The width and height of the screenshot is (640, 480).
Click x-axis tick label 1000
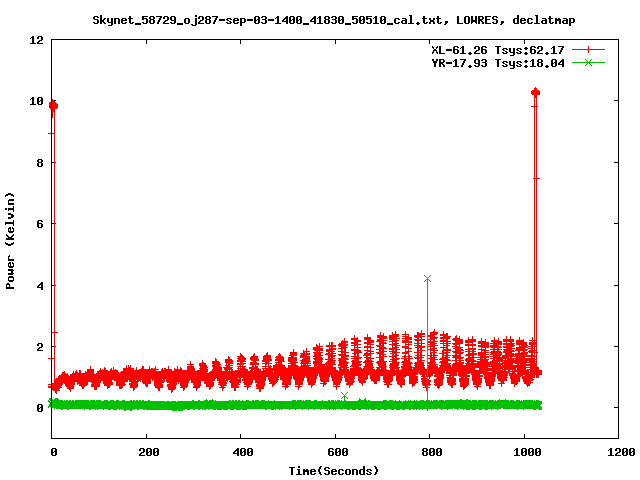[527, 452]
